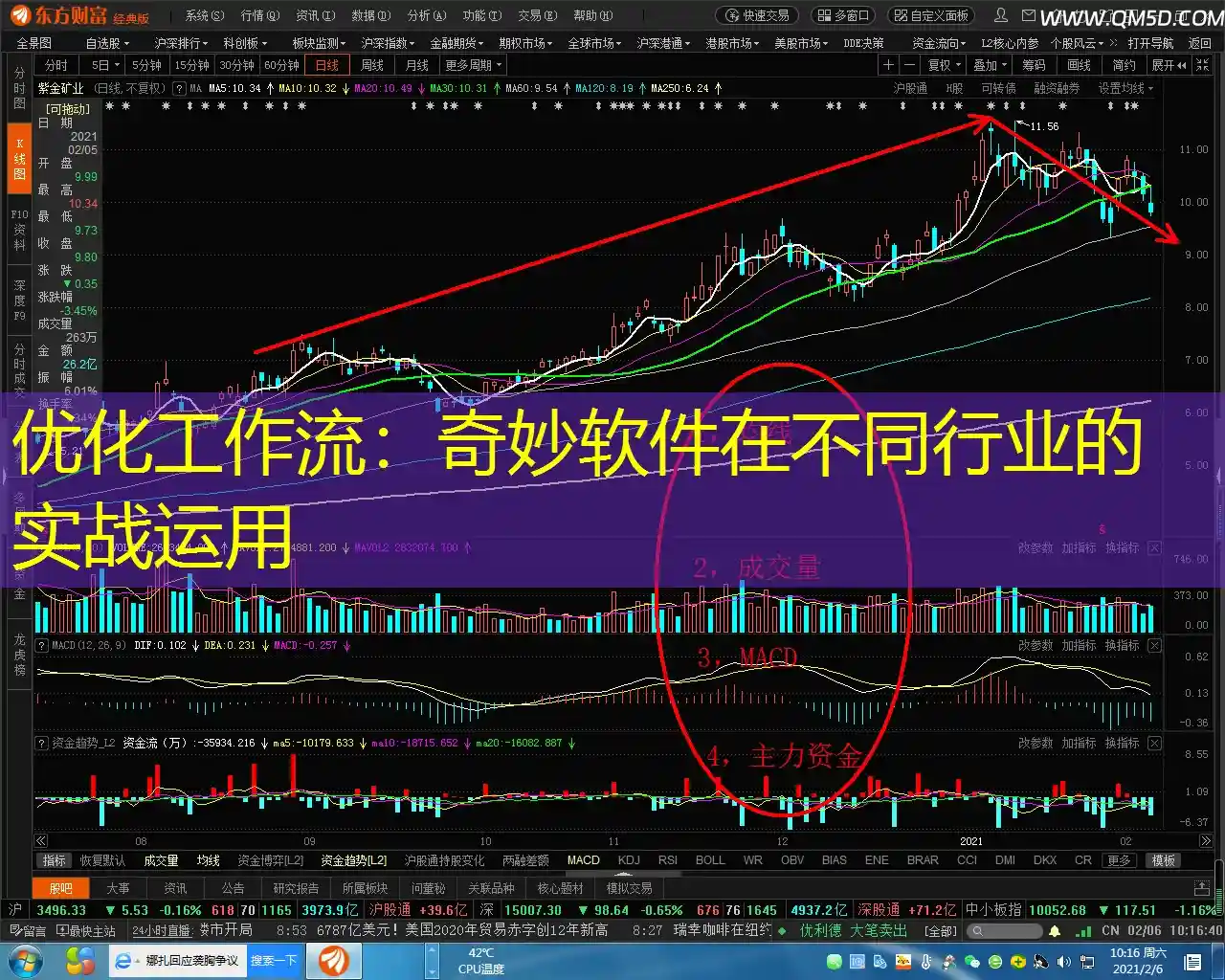Open the 分析(A) menu
Image resolution: width=1225 pixels, height=980 pixels.
click(427, 15)
